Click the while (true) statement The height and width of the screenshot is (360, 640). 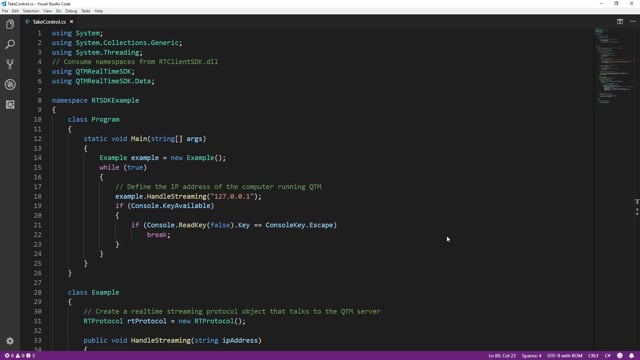point(123,167)
